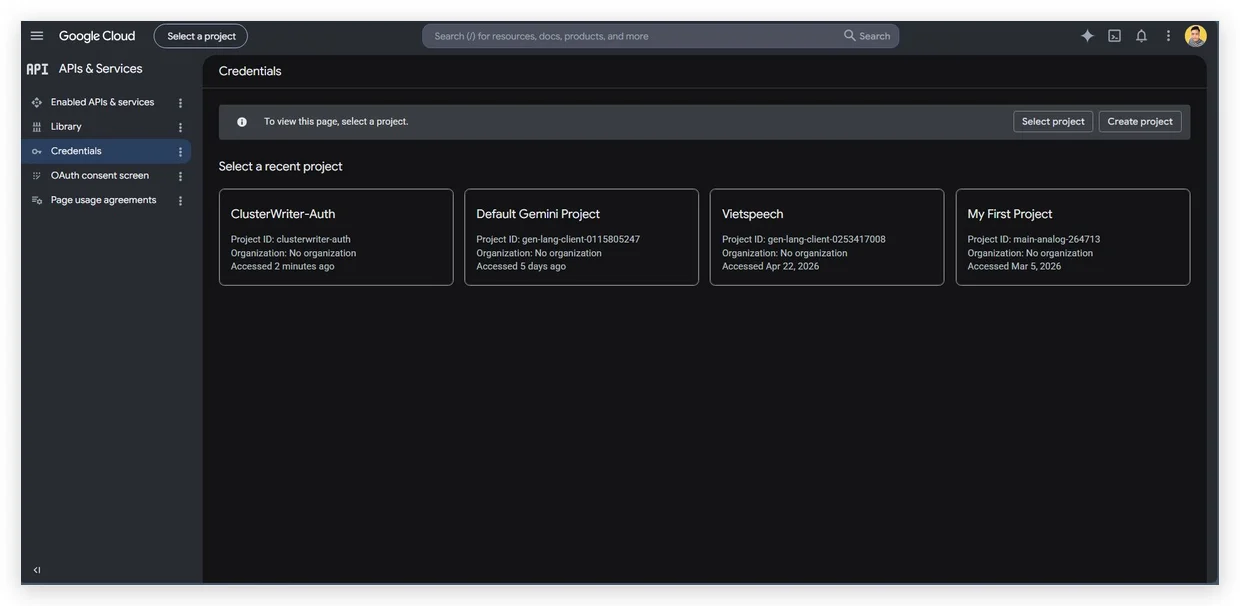This screenshot has height=606, width=1240.
Task: Choose the Default Gemini Project card
Action: [582, 237]
